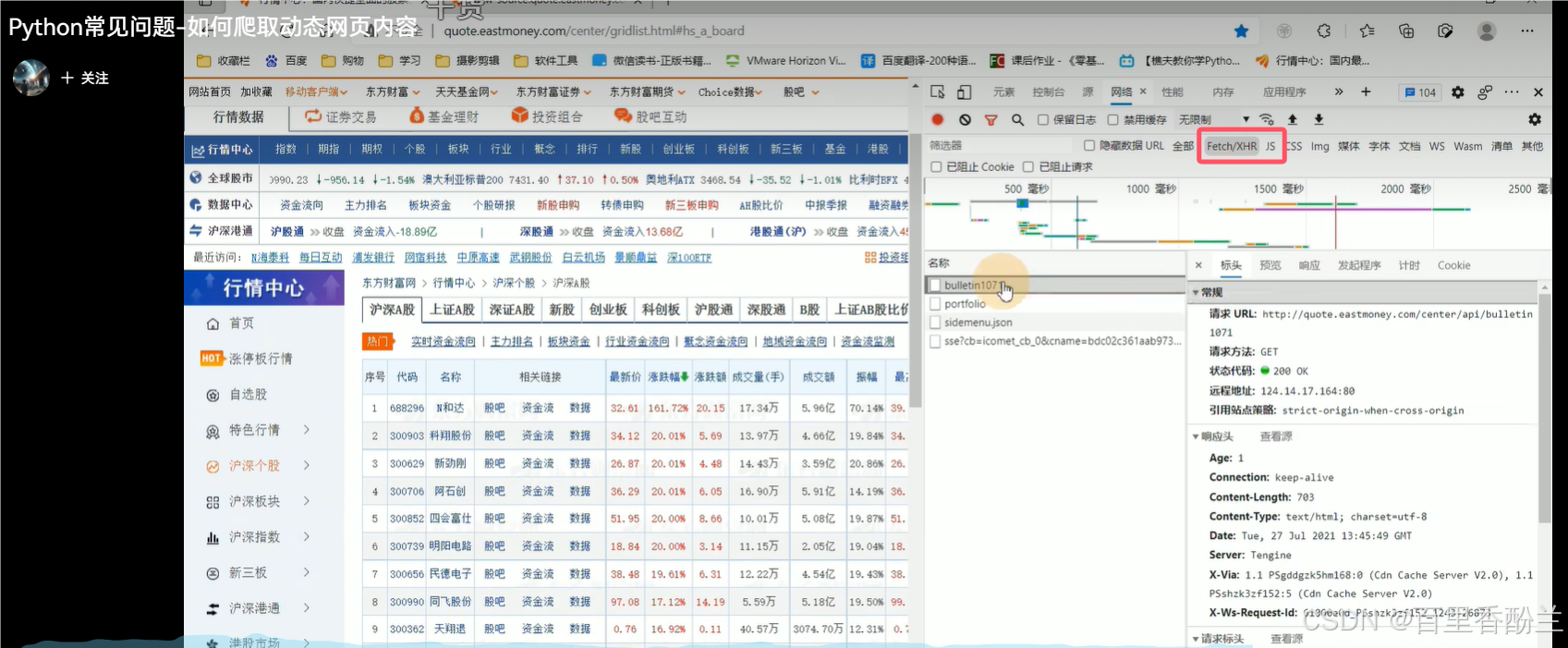This screenshot has width=1568, height=648.
Task: Open DevTools settings gear in the top bar
Action: (1458, 92)
